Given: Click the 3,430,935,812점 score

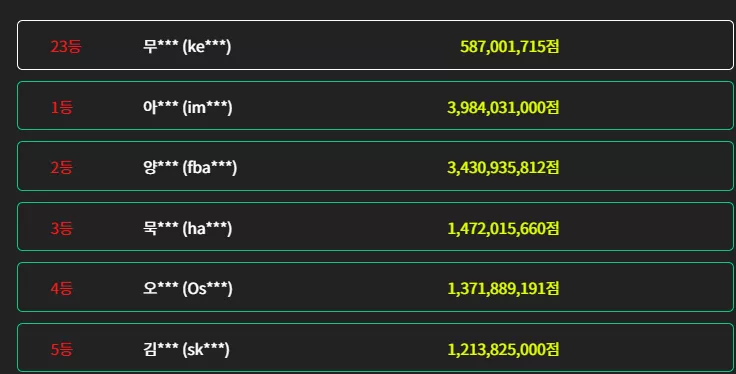Looking at the screenshot, I should [503, 168].
